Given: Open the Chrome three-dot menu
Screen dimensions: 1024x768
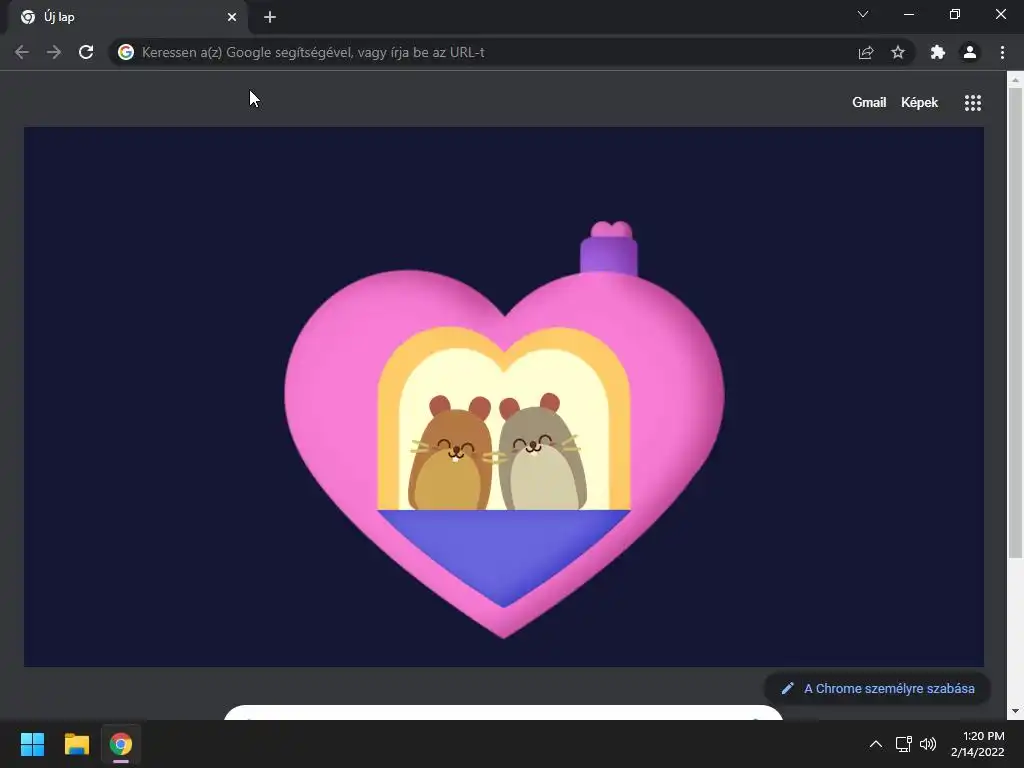Looking at the screenshot, I should tap(1002, 52).
